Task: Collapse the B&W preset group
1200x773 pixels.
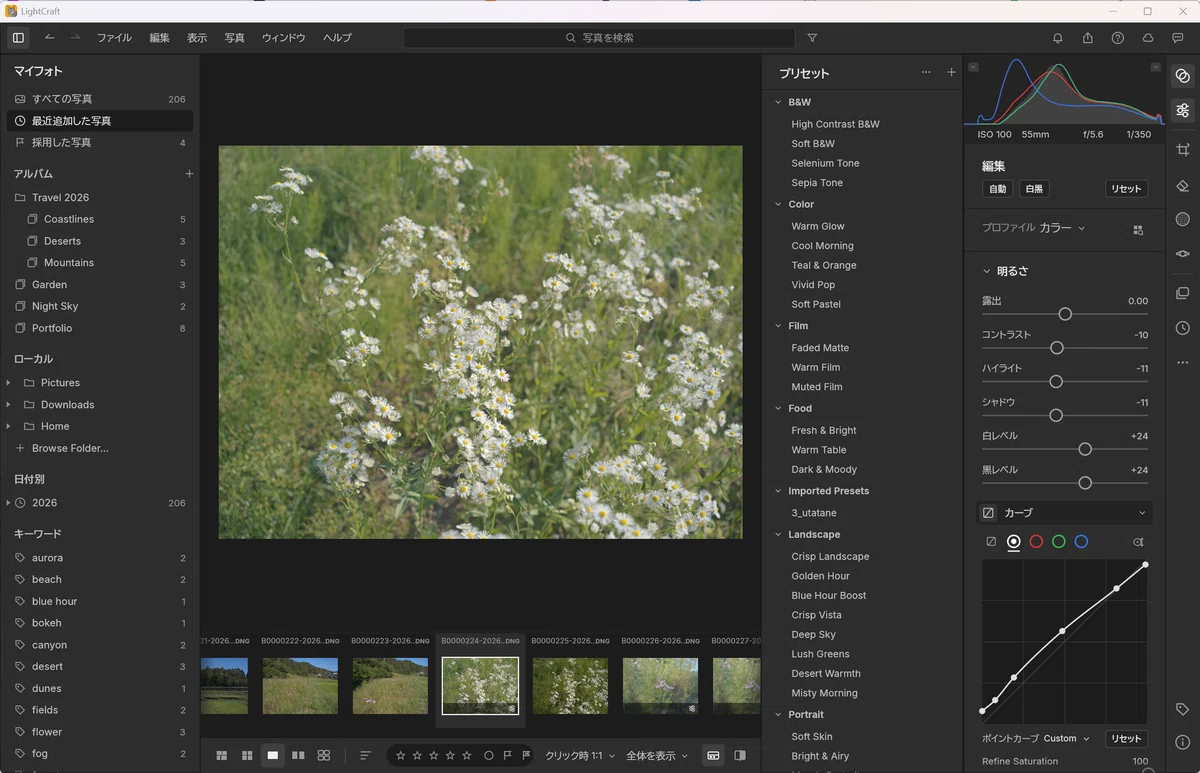Action: [778, 102]
